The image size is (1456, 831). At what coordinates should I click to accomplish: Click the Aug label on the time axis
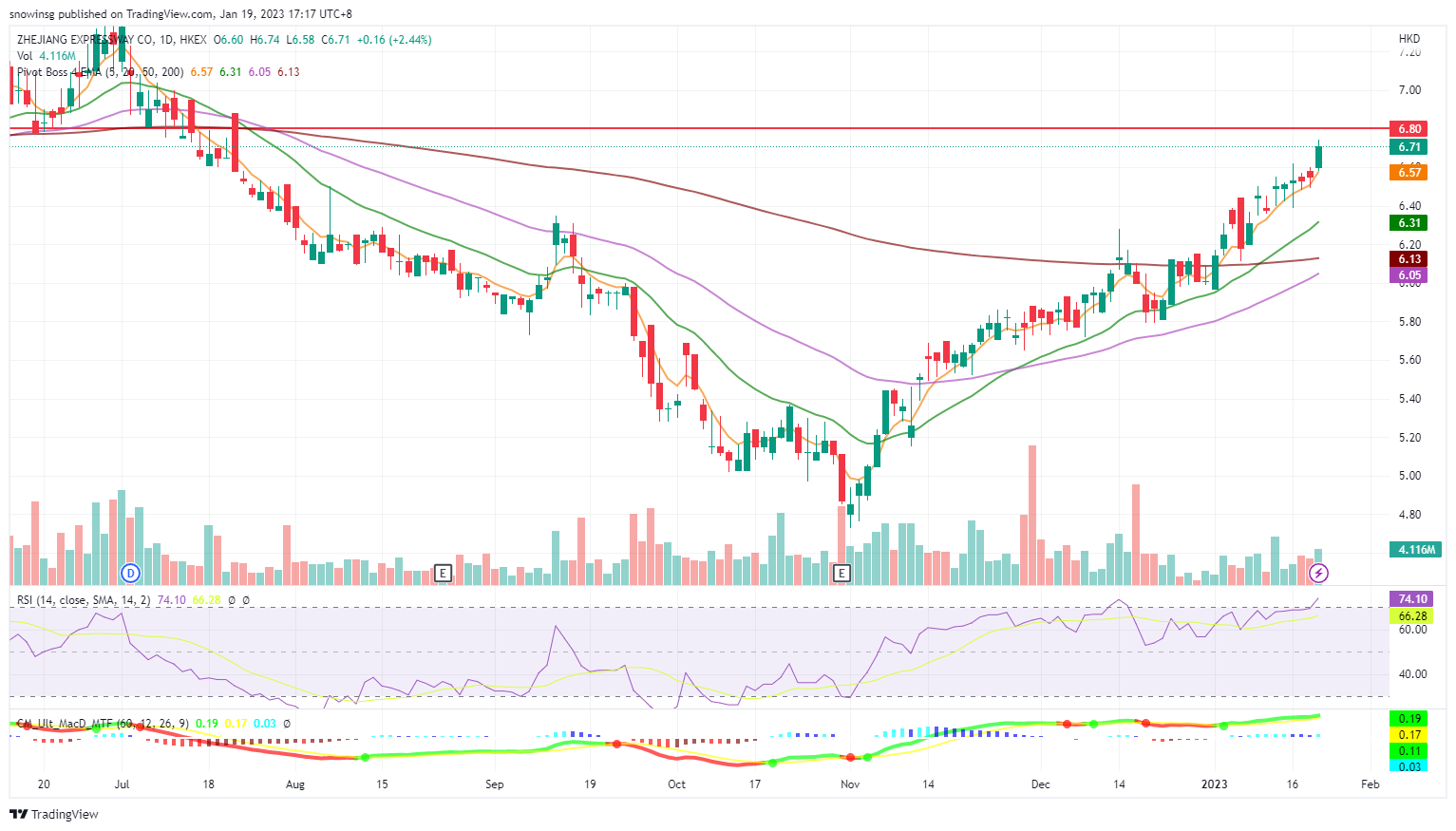[x=295, y=784]
